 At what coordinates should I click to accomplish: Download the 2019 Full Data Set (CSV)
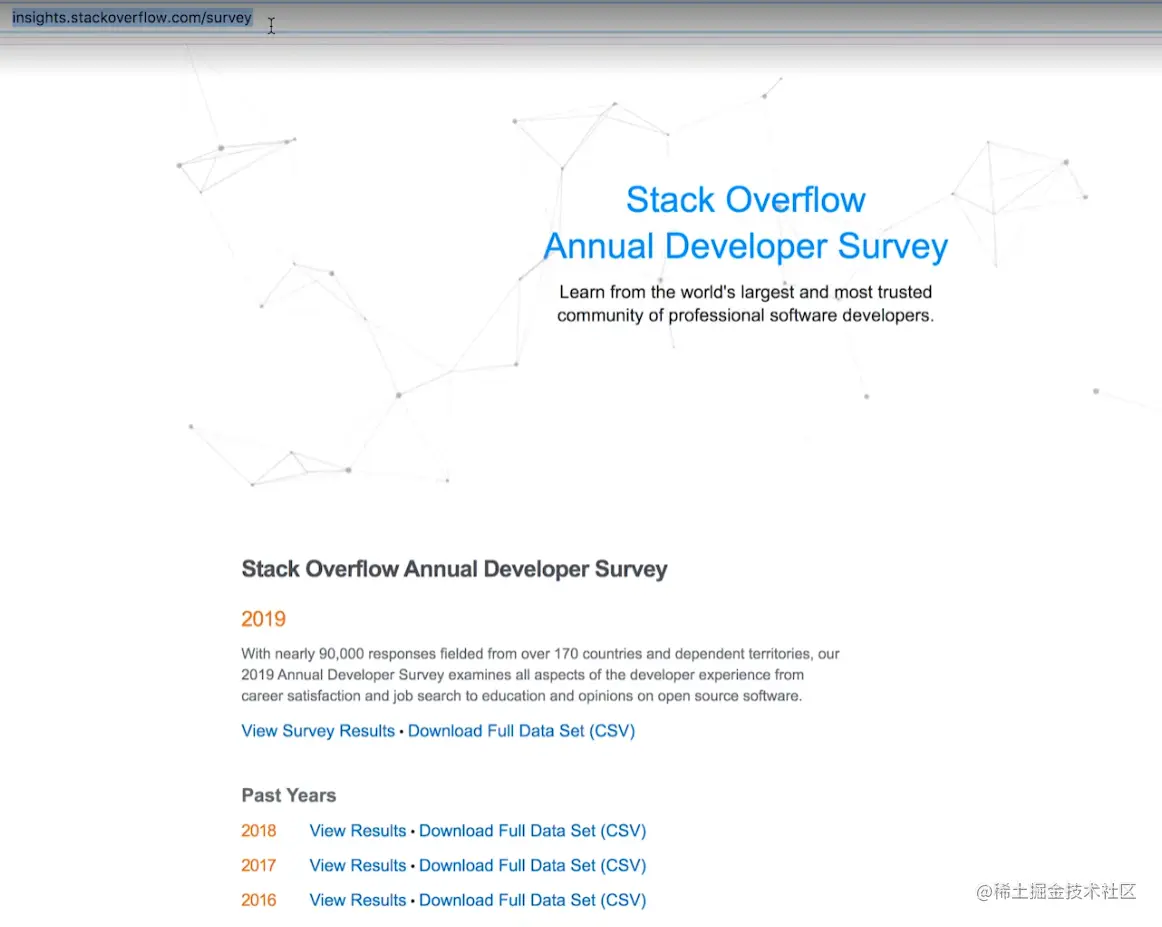(x=522, y=731)
